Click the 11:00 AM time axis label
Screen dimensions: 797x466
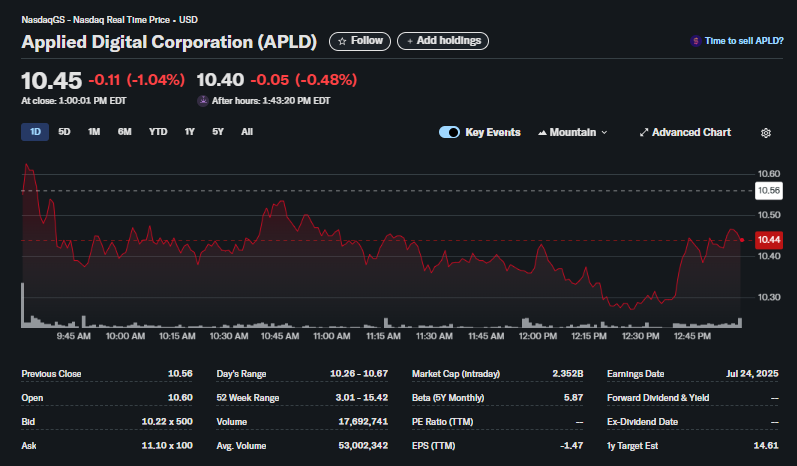click(x=332, y=336)
